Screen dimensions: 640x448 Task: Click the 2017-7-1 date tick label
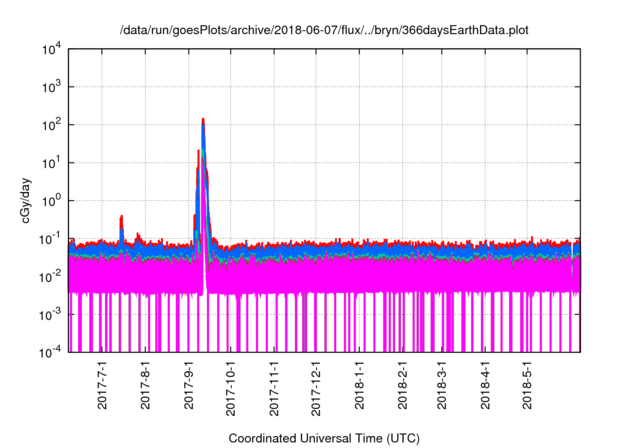102,385
